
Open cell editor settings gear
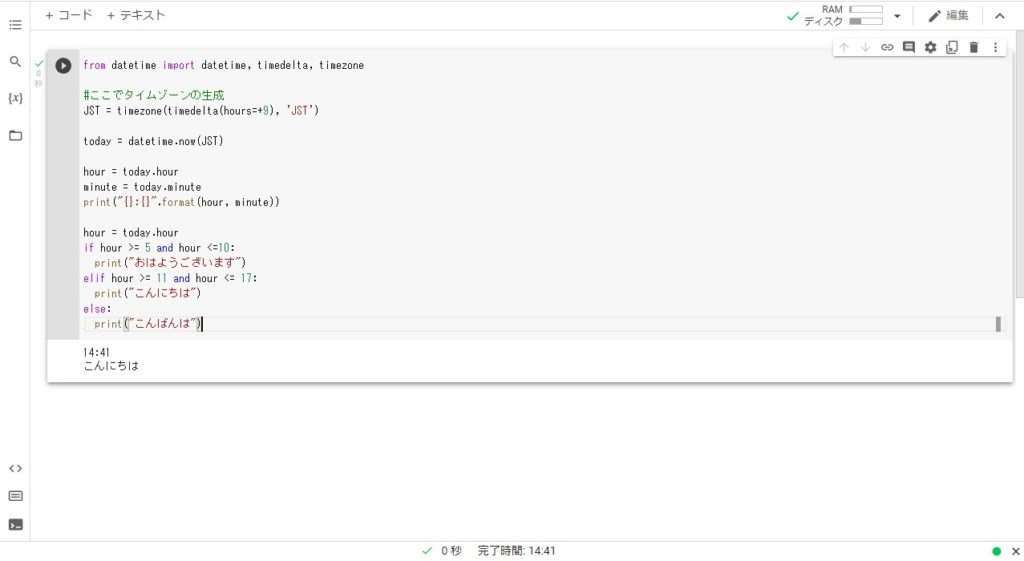[930, 47]
